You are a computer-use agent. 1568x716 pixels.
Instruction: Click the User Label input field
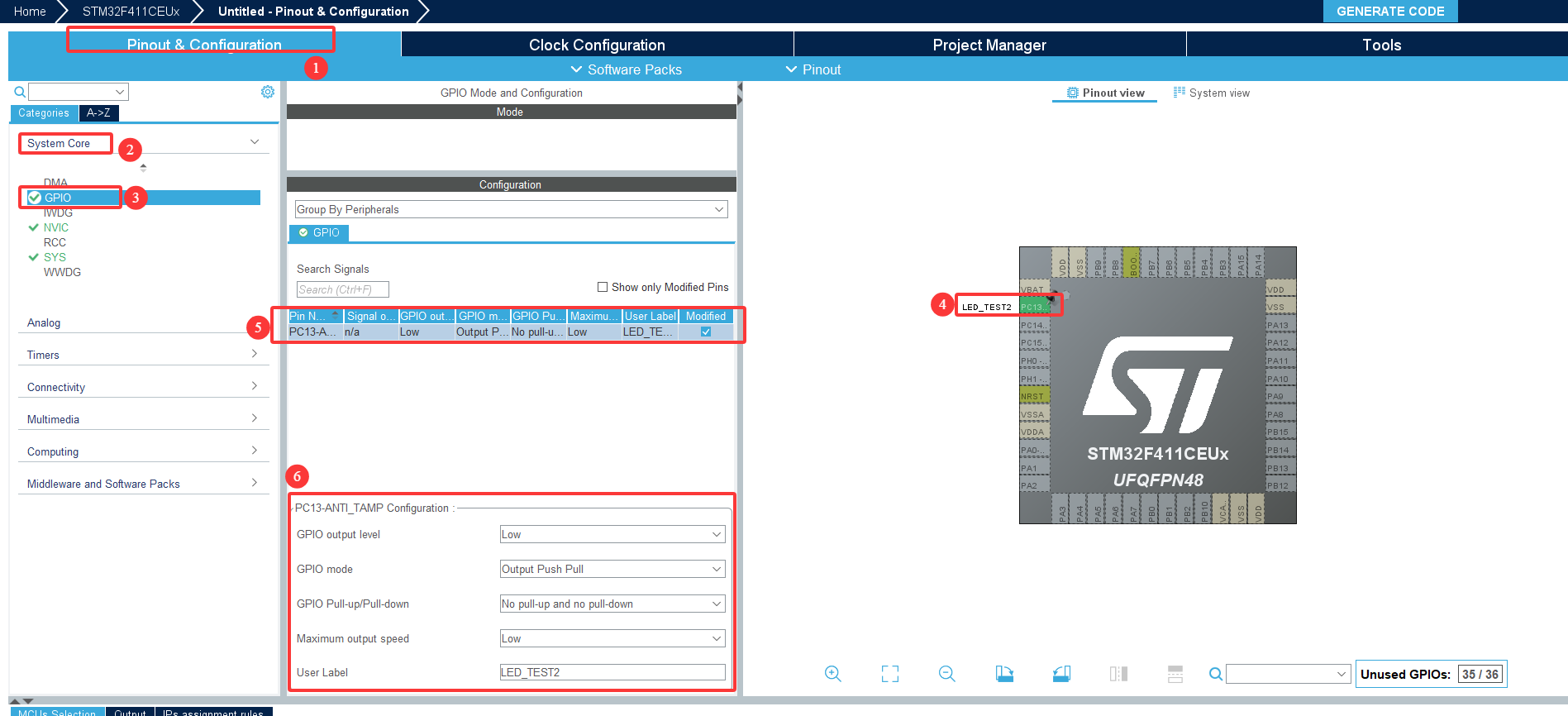[x=612, y=672]
